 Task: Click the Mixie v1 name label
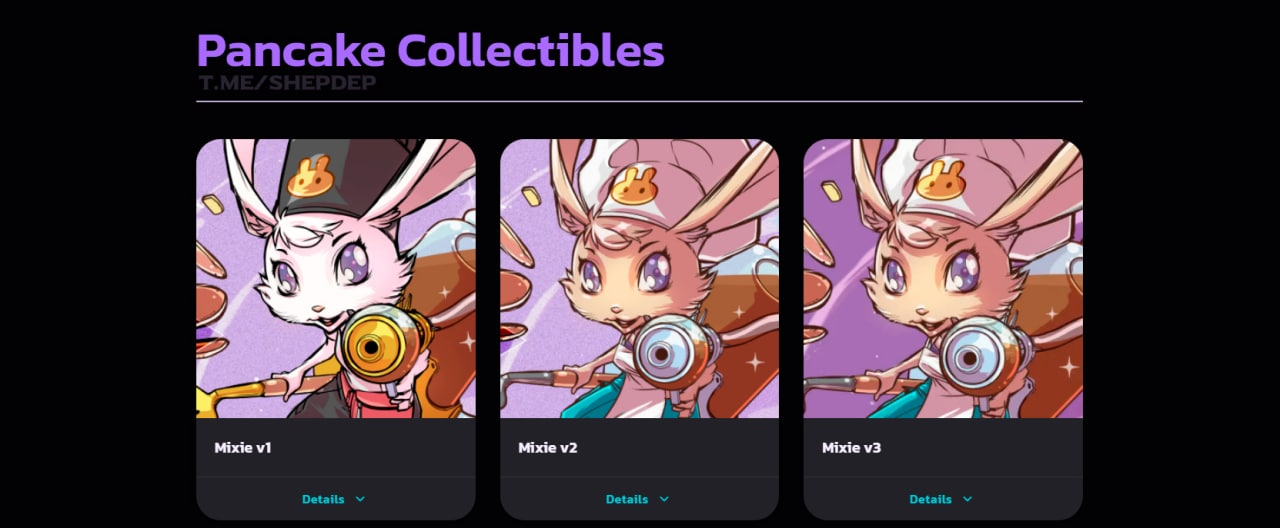243,448
